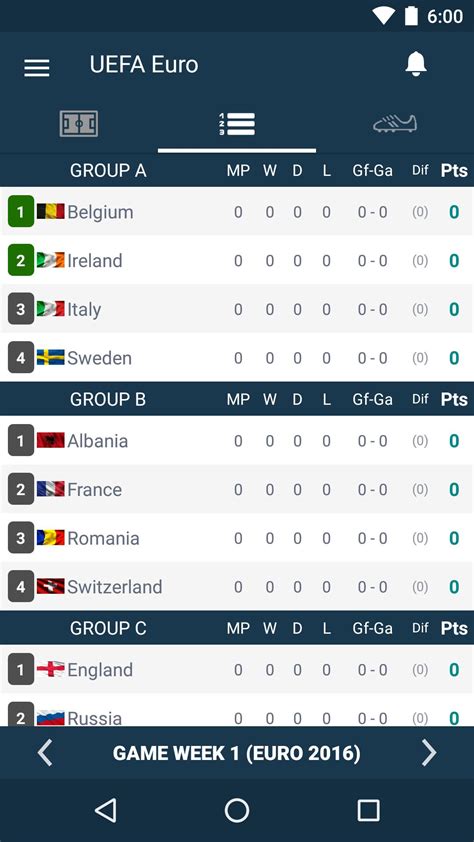Tap the Android back navigation button
Viewport: 474px width, 842px height.
[x=106, y=810]
